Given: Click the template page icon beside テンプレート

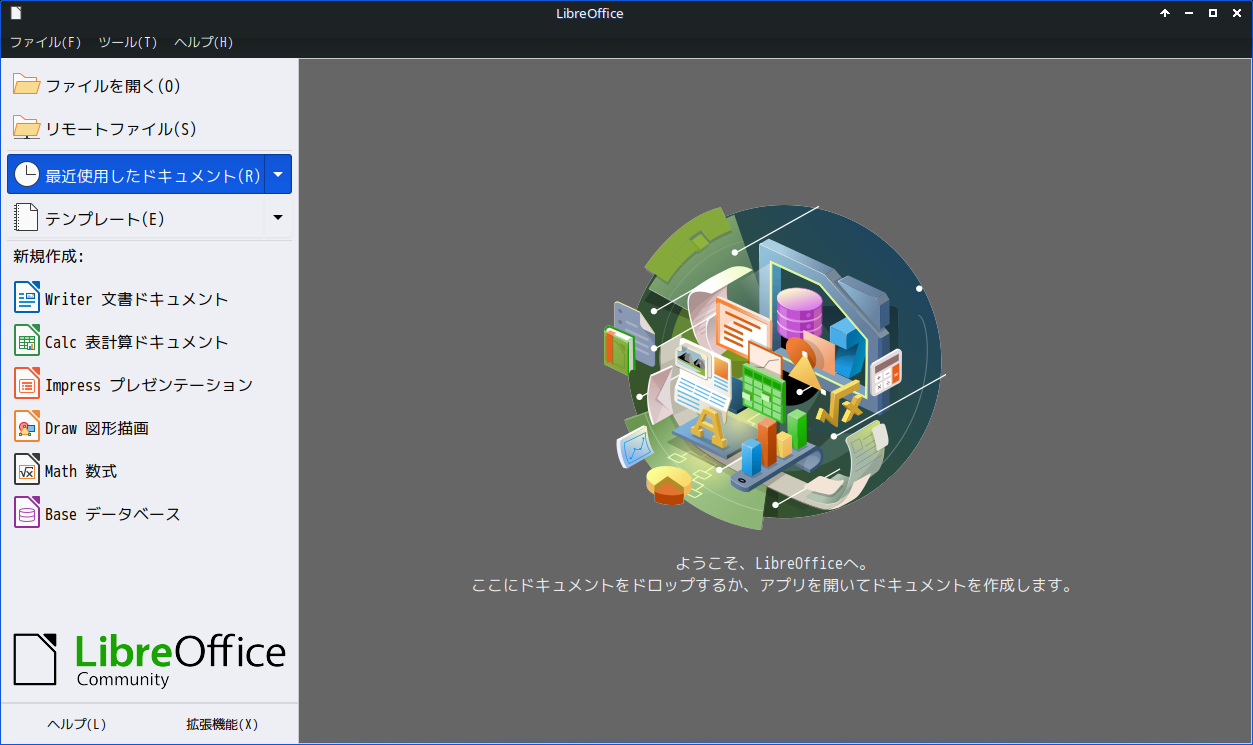Looking at the screenshot, I should pos(27,217).
